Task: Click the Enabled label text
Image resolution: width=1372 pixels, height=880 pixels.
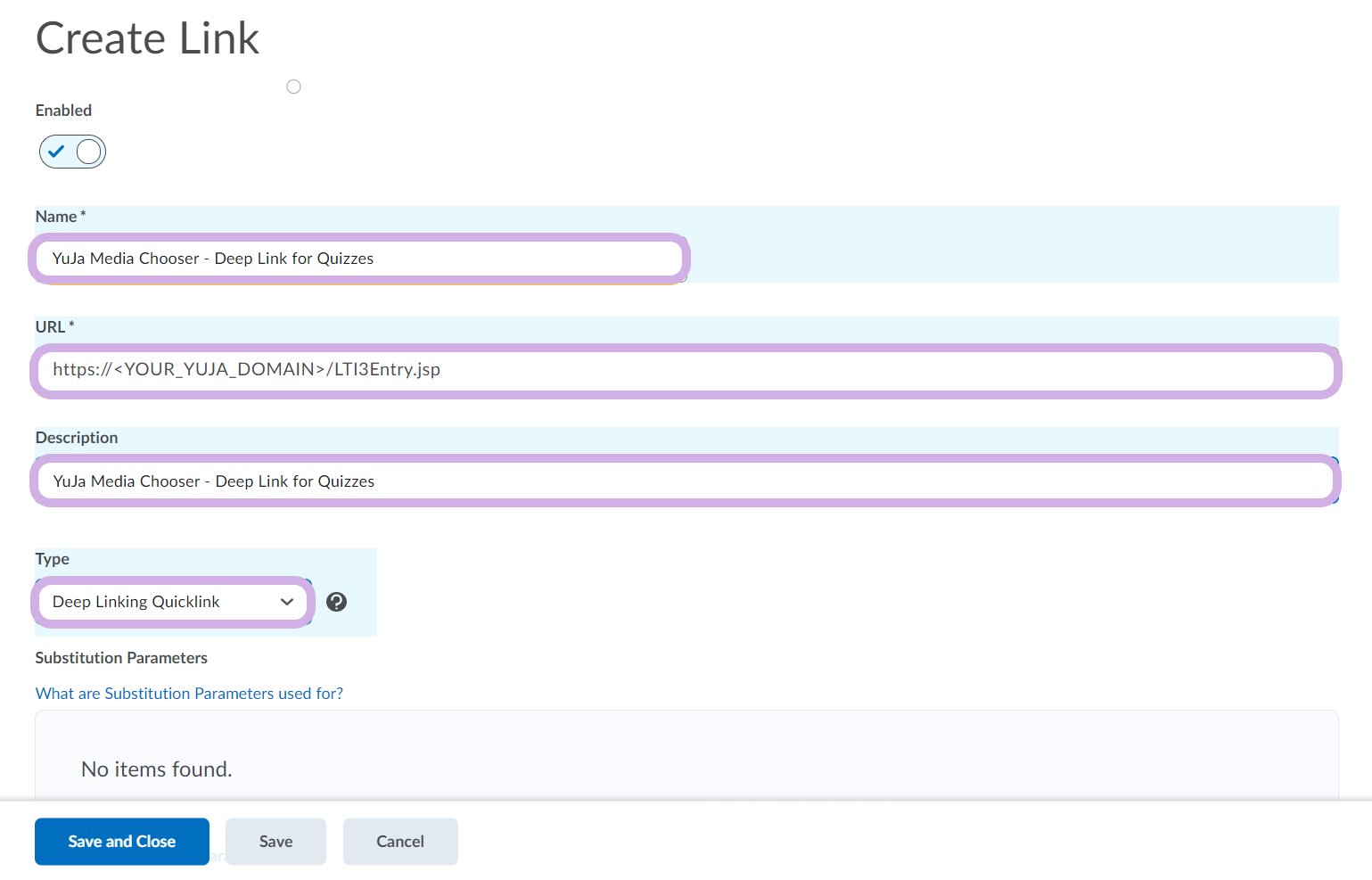Action: (x=63, y=111)
